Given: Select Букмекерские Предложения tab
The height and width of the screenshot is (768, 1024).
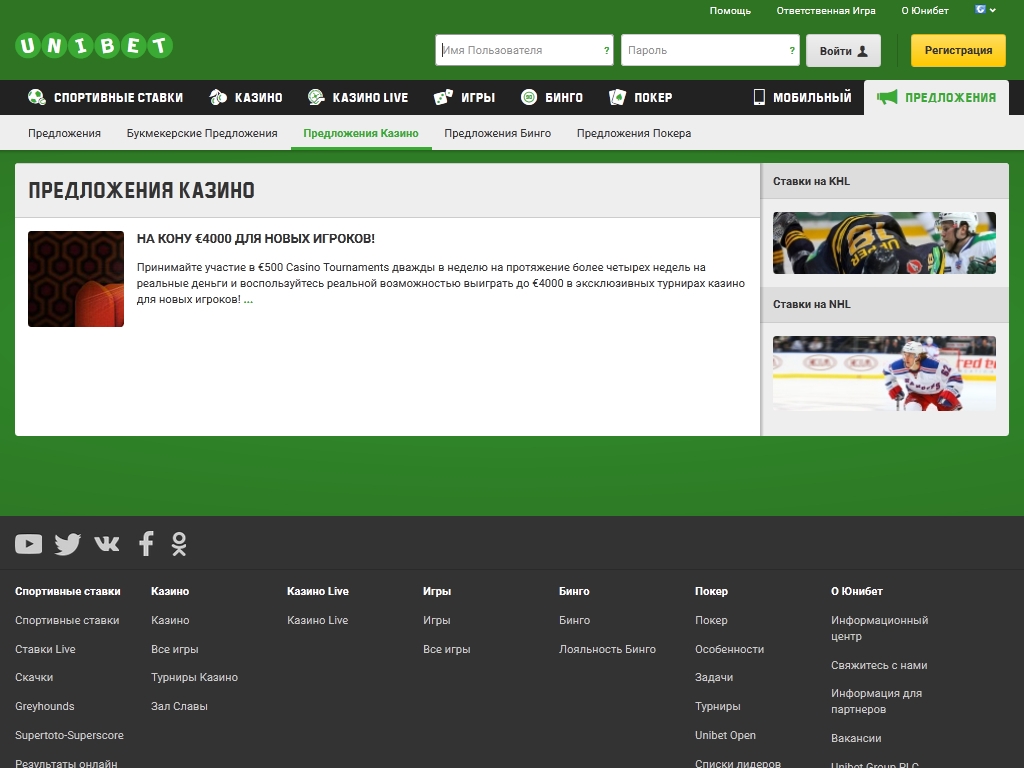Looking at the screenshot, I should [202, 133].
